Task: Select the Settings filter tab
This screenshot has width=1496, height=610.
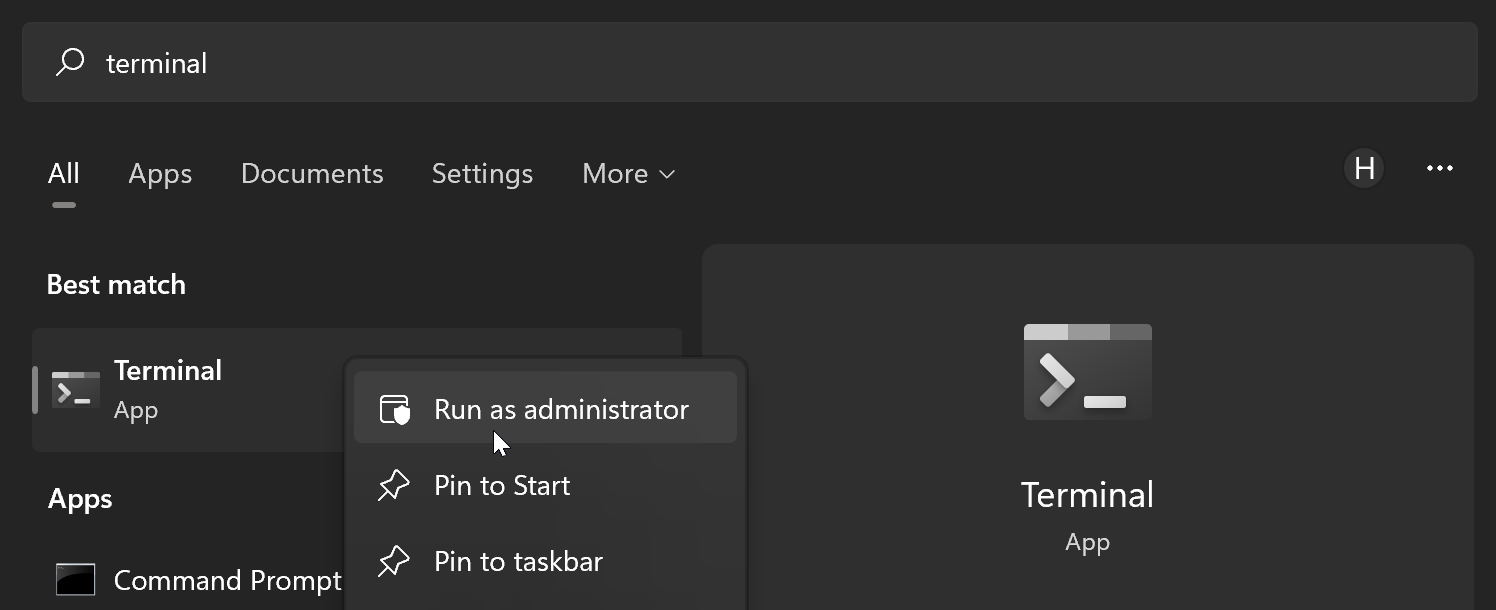Action: [482, 174]
